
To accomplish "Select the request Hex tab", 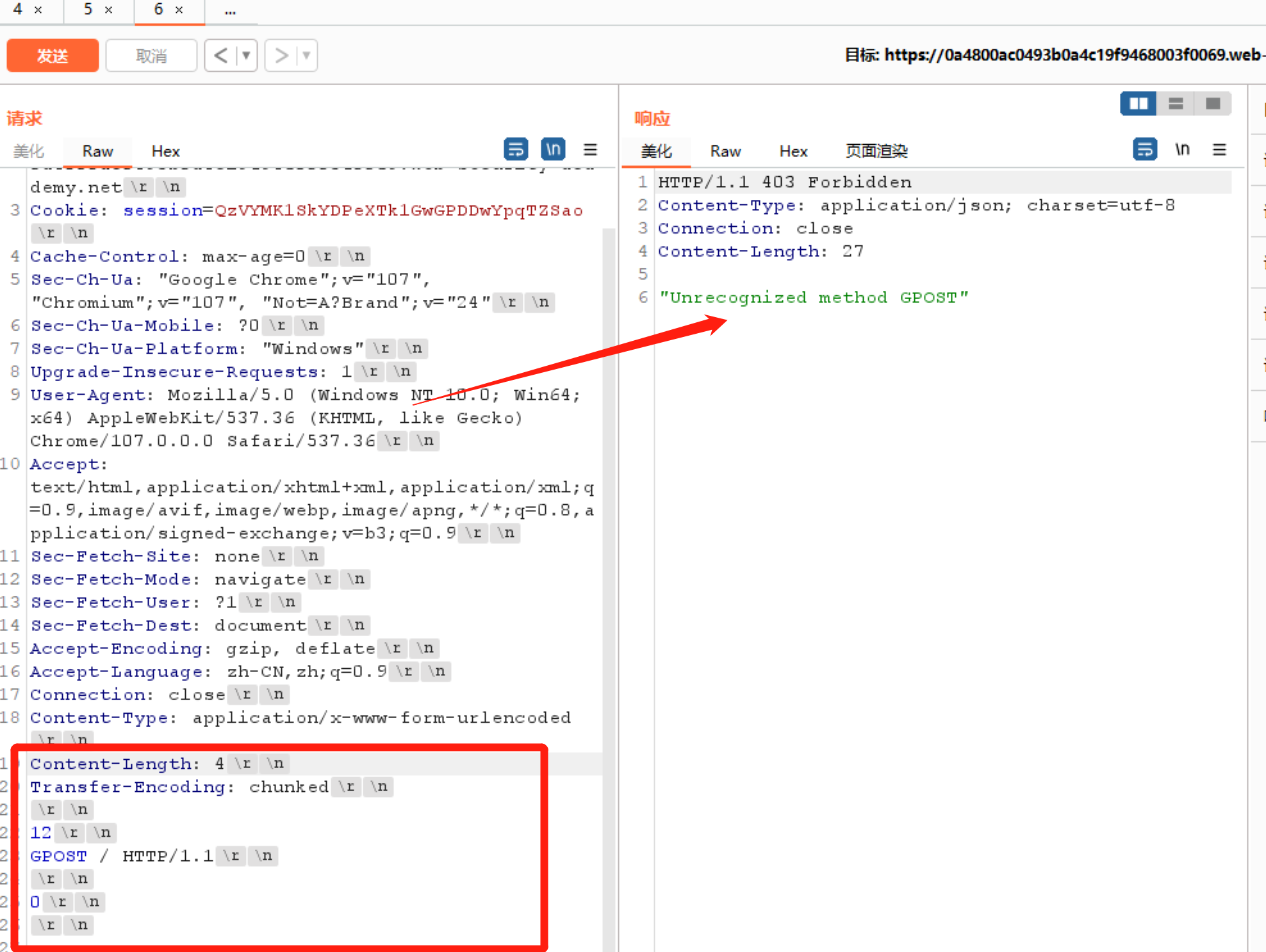I will click(165, 151).
